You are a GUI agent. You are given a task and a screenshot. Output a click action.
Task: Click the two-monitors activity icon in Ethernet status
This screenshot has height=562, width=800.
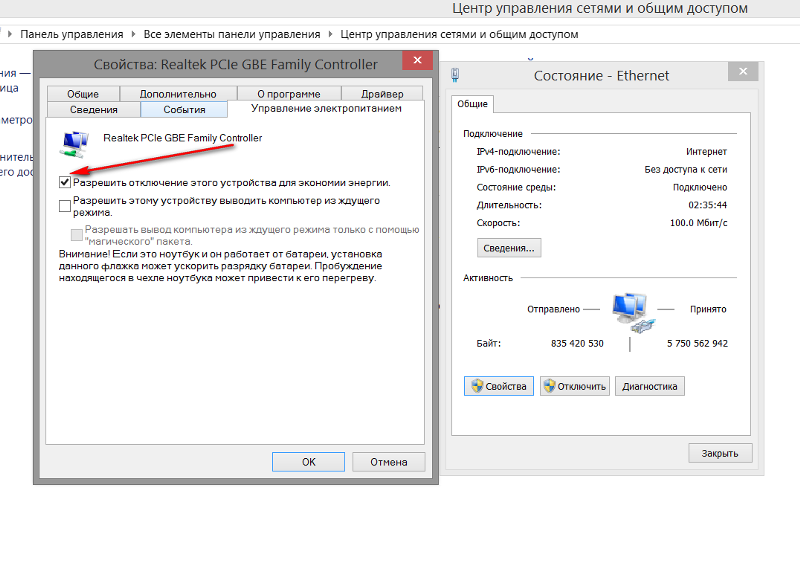pyautogui.click(x=633, y=312)
